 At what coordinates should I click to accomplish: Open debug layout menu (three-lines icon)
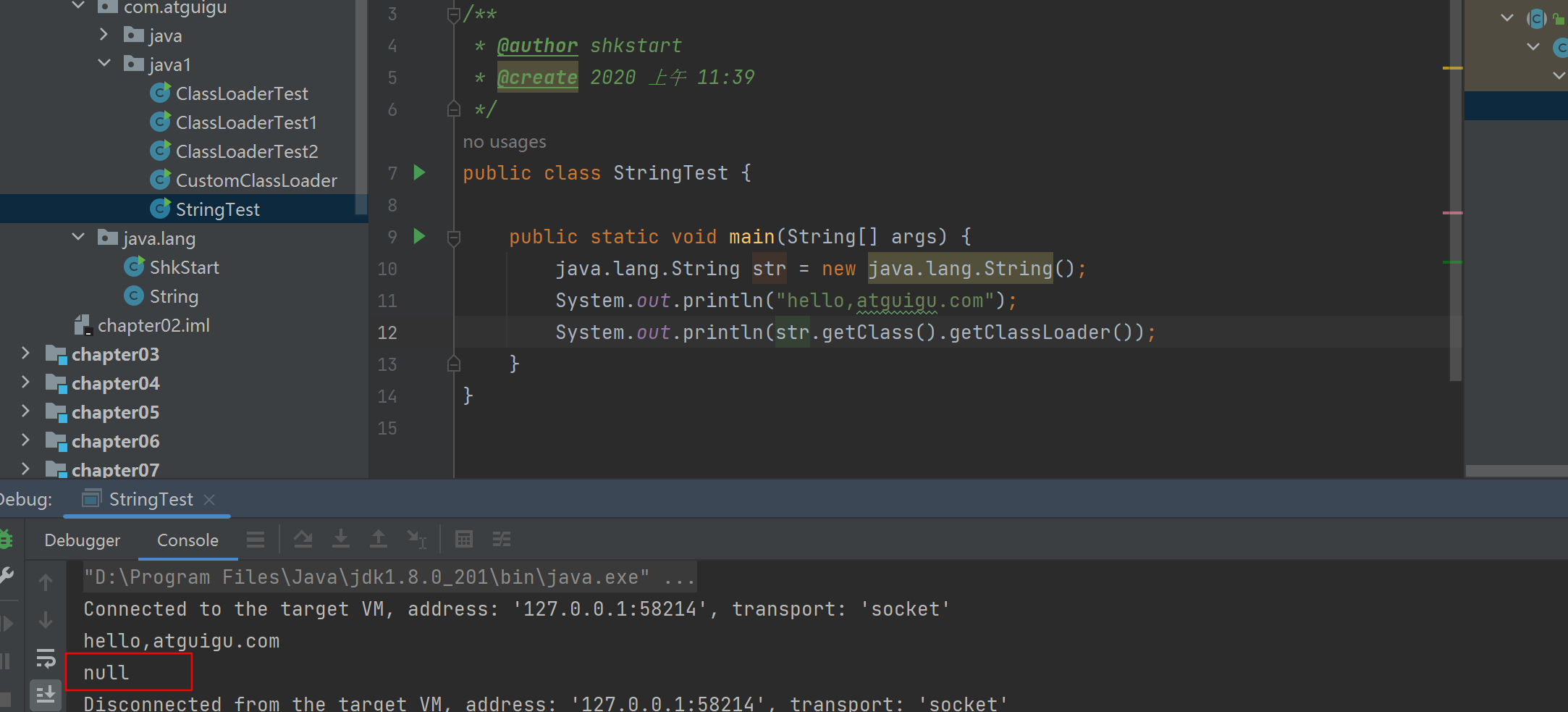[x=256, y=540]
